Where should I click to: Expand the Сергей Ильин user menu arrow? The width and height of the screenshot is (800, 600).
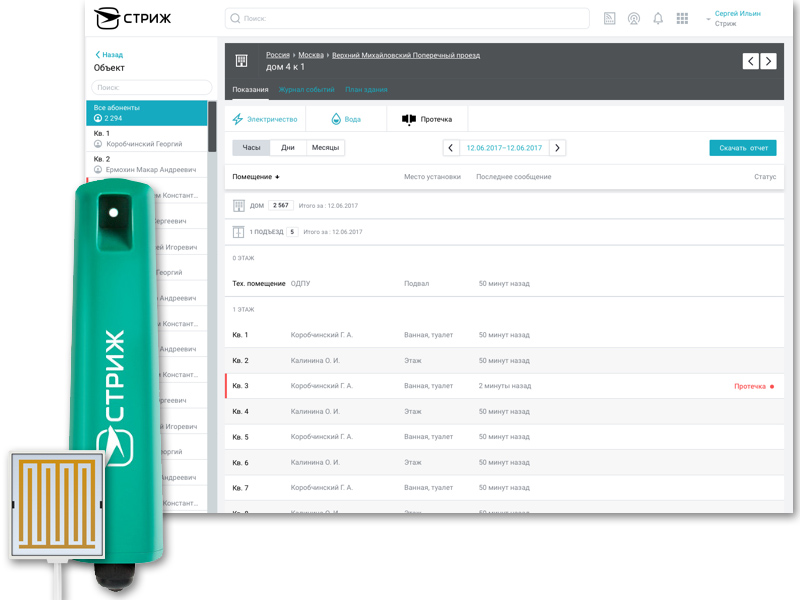[x=708, y=19]
